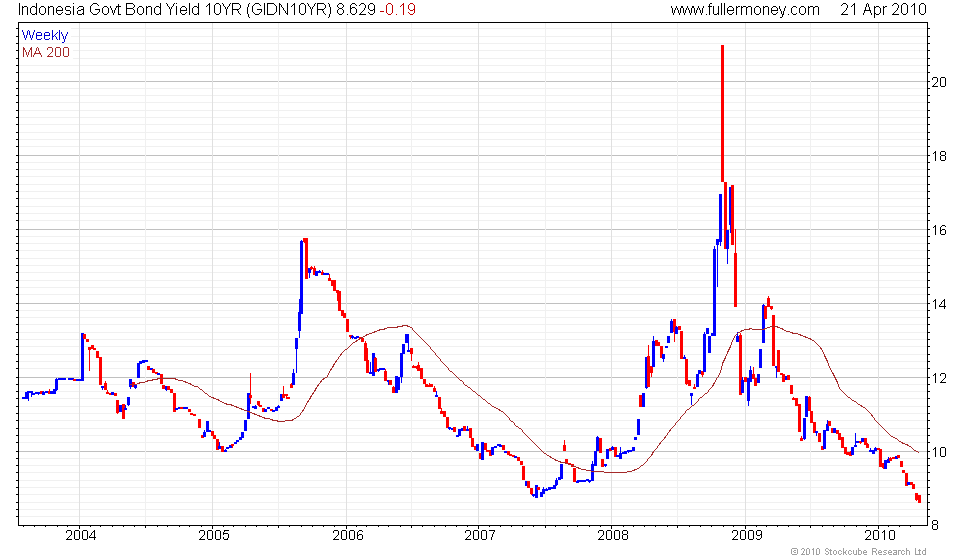Click the y-axis label 10

939,452
